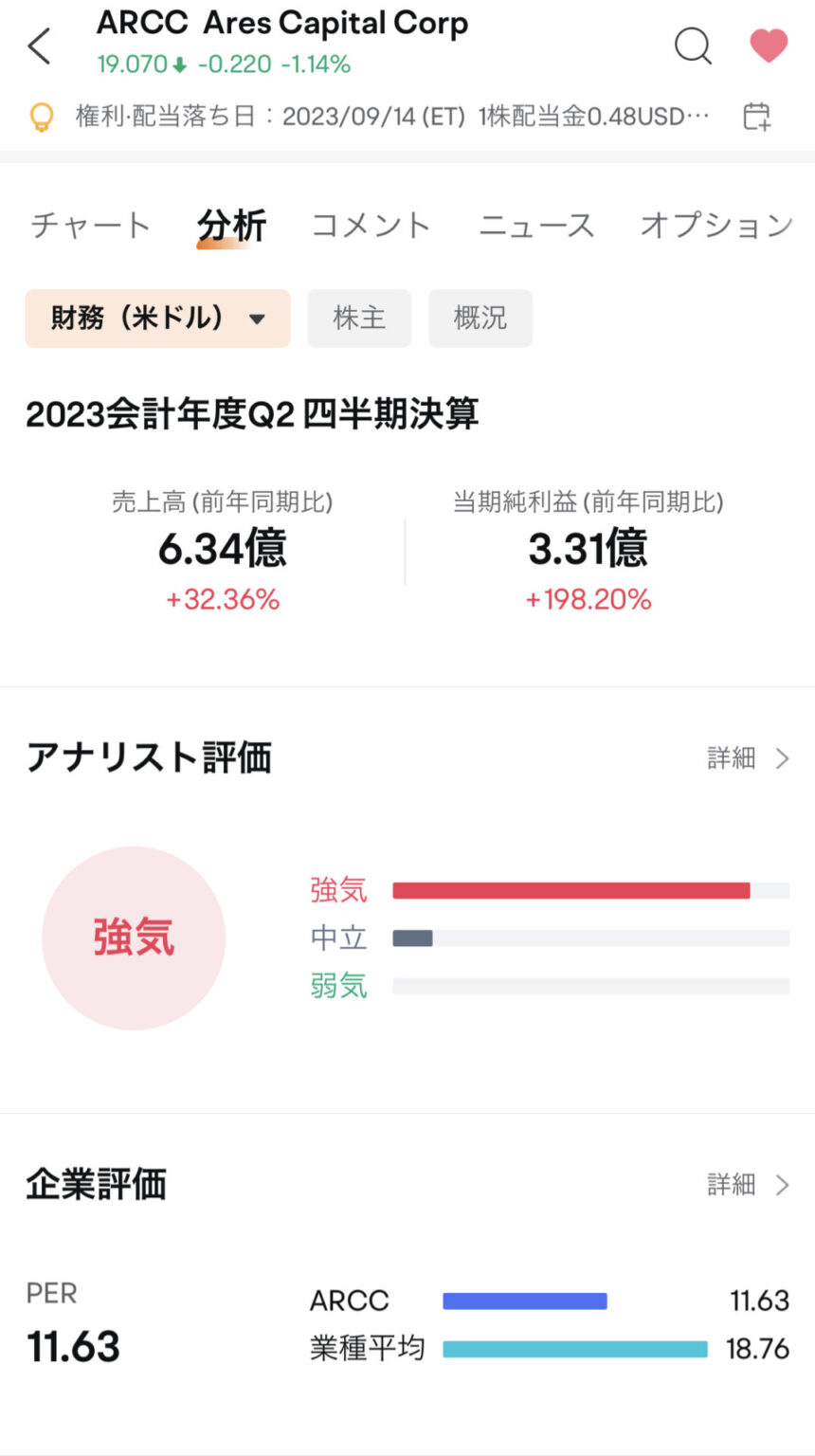The width and height of the screenshot is (815, 1456).
Task: Tap the lightbulb icon next to dividend notice
Action: pos(42,116)
